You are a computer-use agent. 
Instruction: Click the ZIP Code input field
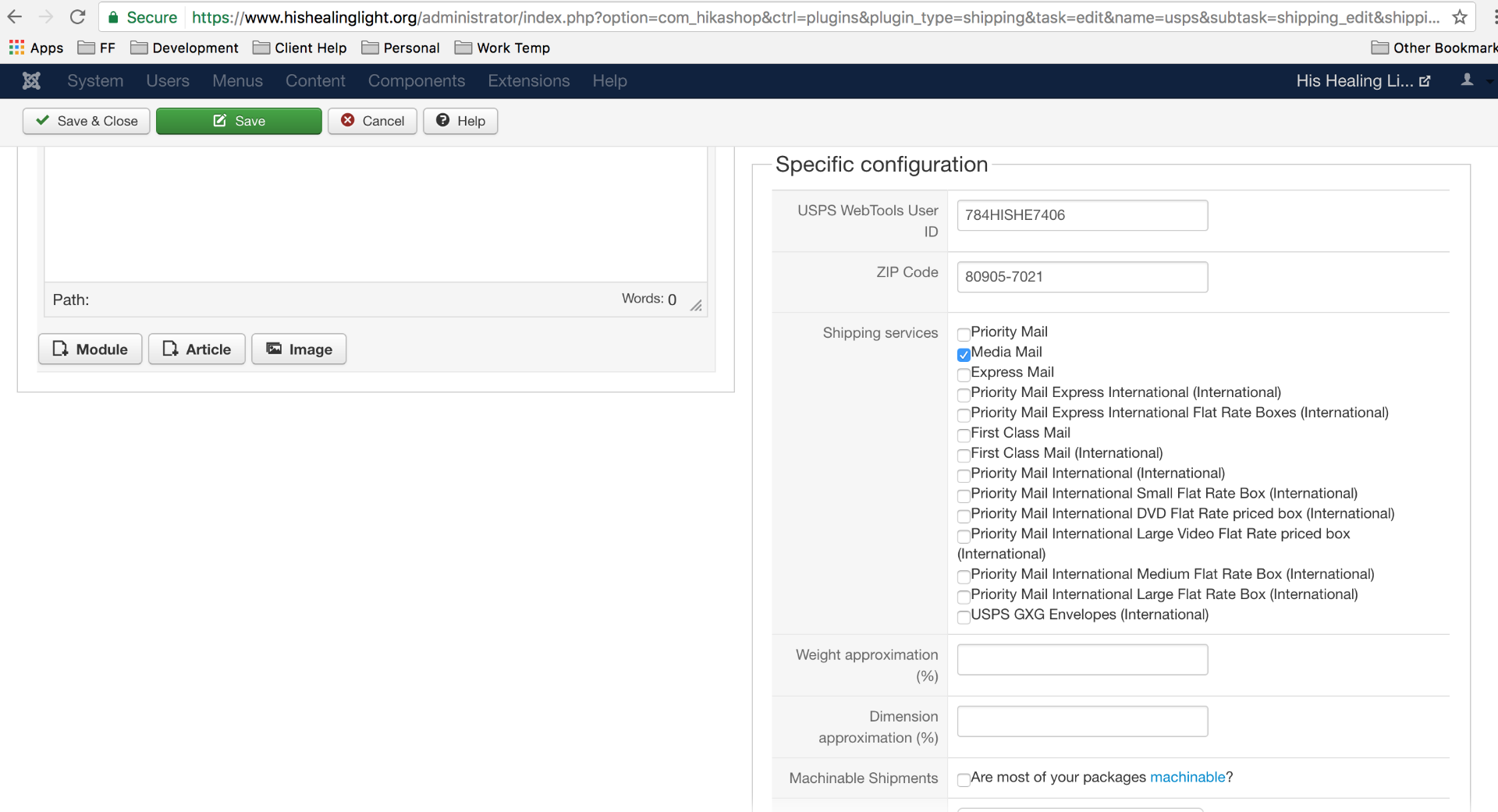click(1082, 277)
